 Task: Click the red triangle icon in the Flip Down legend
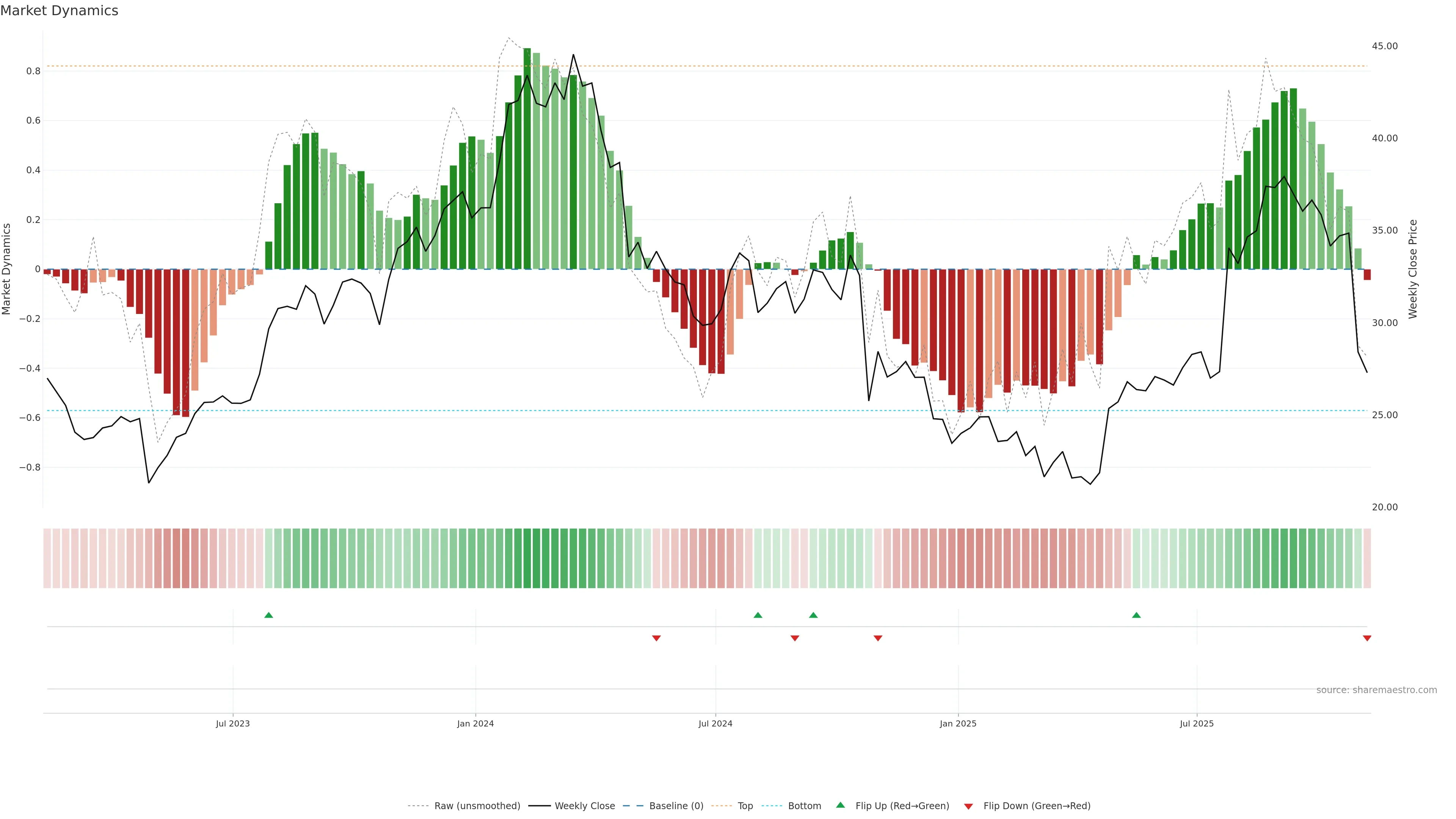[x=968, y=806]
